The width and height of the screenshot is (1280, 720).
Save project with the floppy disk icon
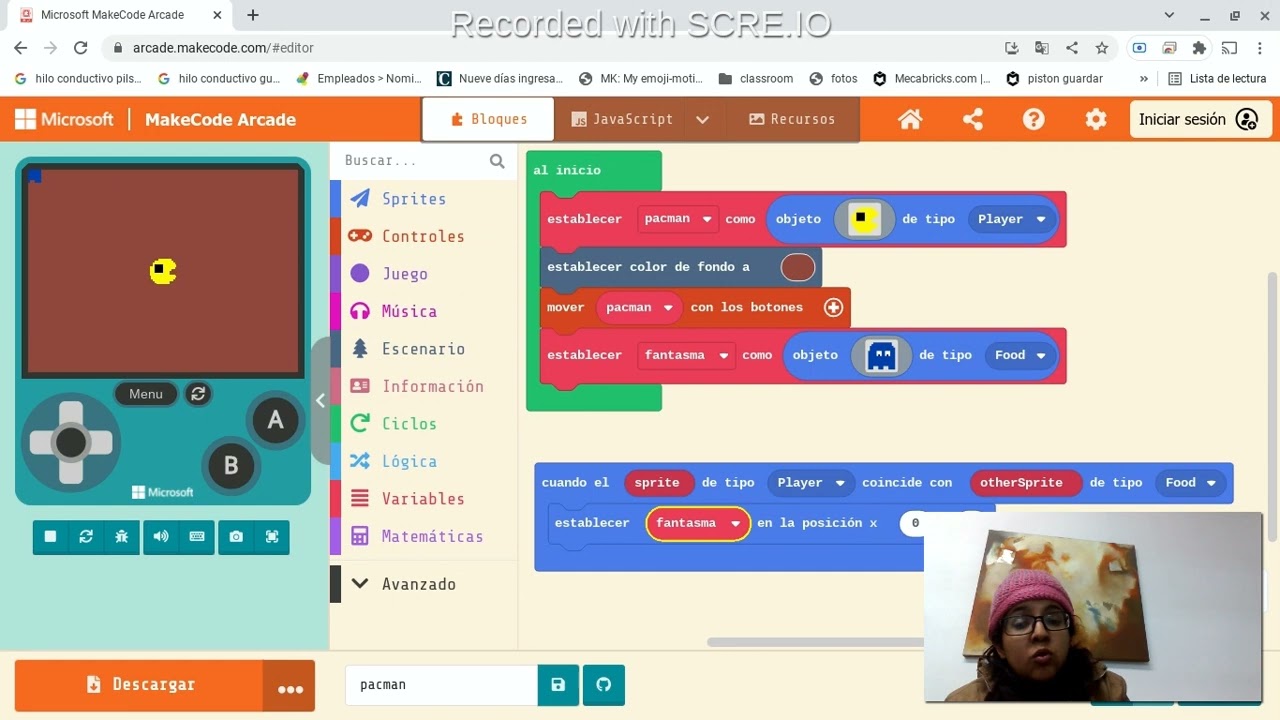[558, 685]
